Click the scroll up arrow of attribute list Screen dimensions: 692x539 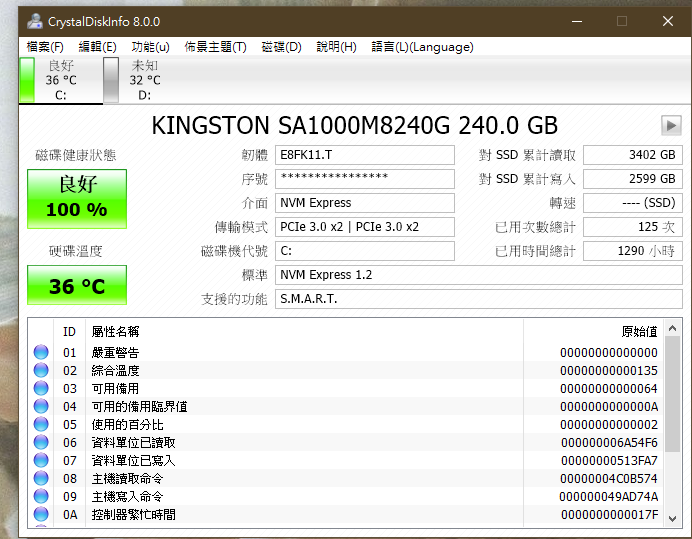click(673, 328)
